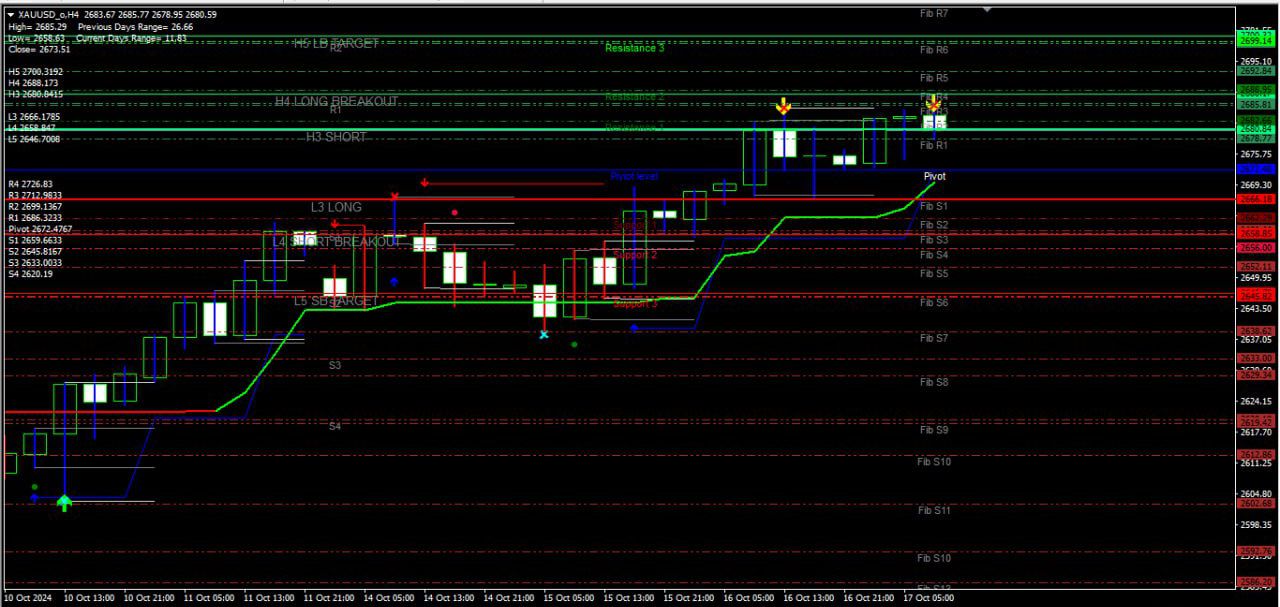The image size is (1280, 607).
Task: Select the red 2666.18 price tag
Action: click(1255, 200)
